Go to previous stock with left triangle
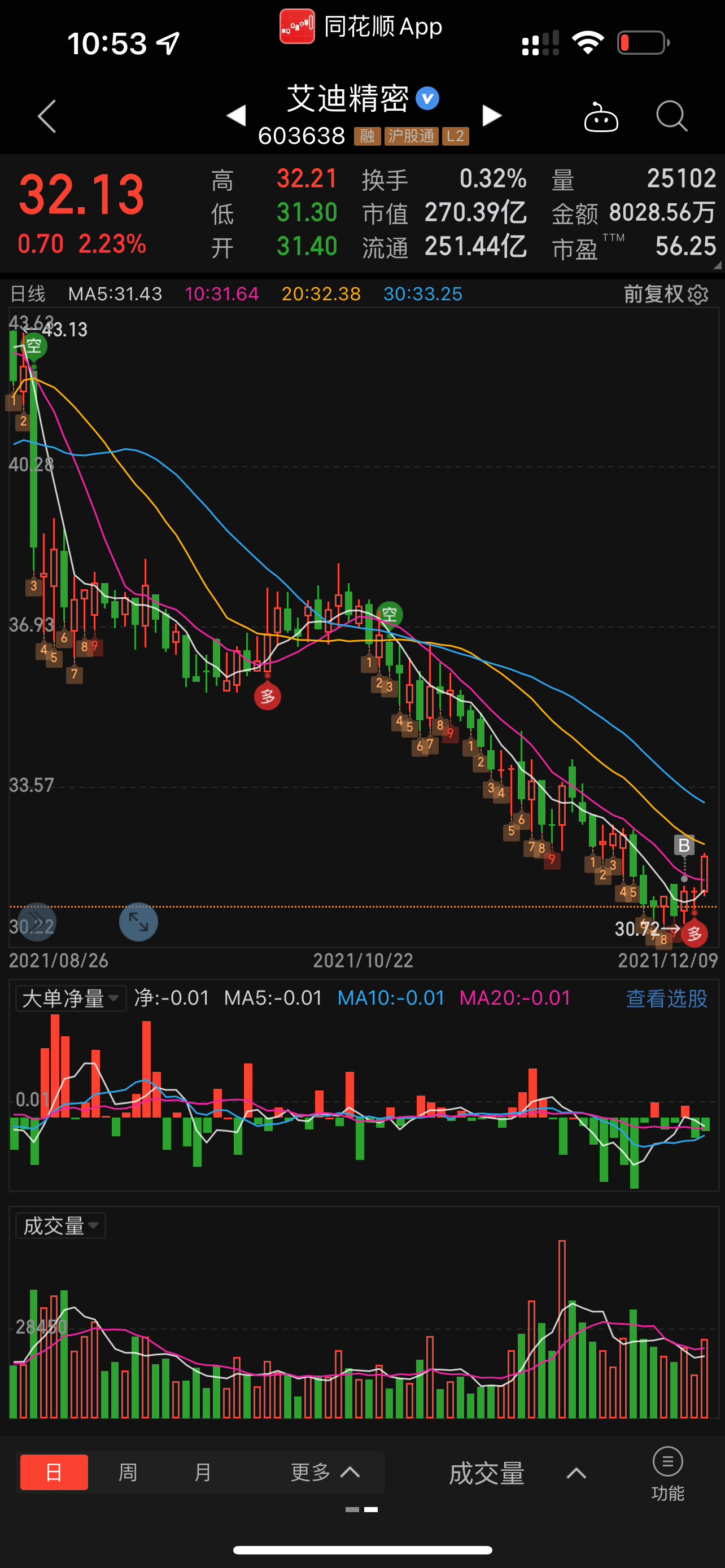The image size is (725, 1568). point(236,116)
